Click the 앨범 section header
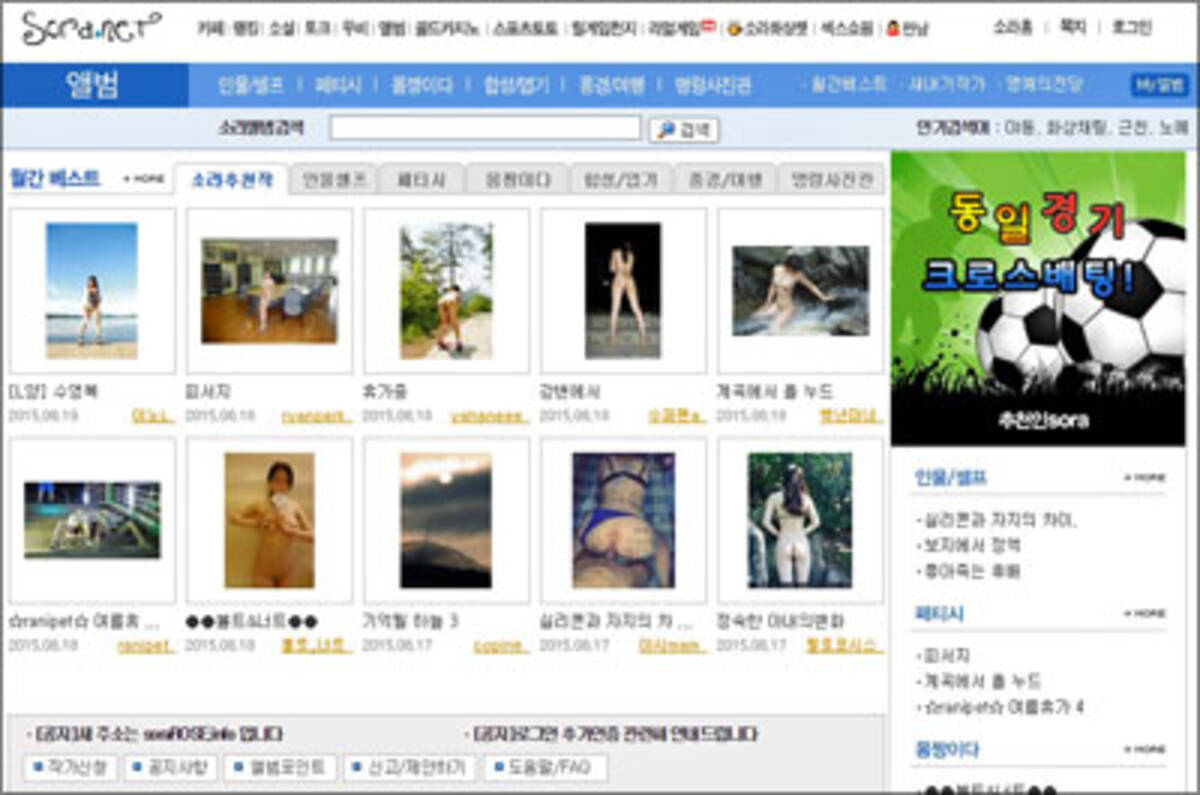Viewport: 1200px width, 795px height. (x=94, y=85)
